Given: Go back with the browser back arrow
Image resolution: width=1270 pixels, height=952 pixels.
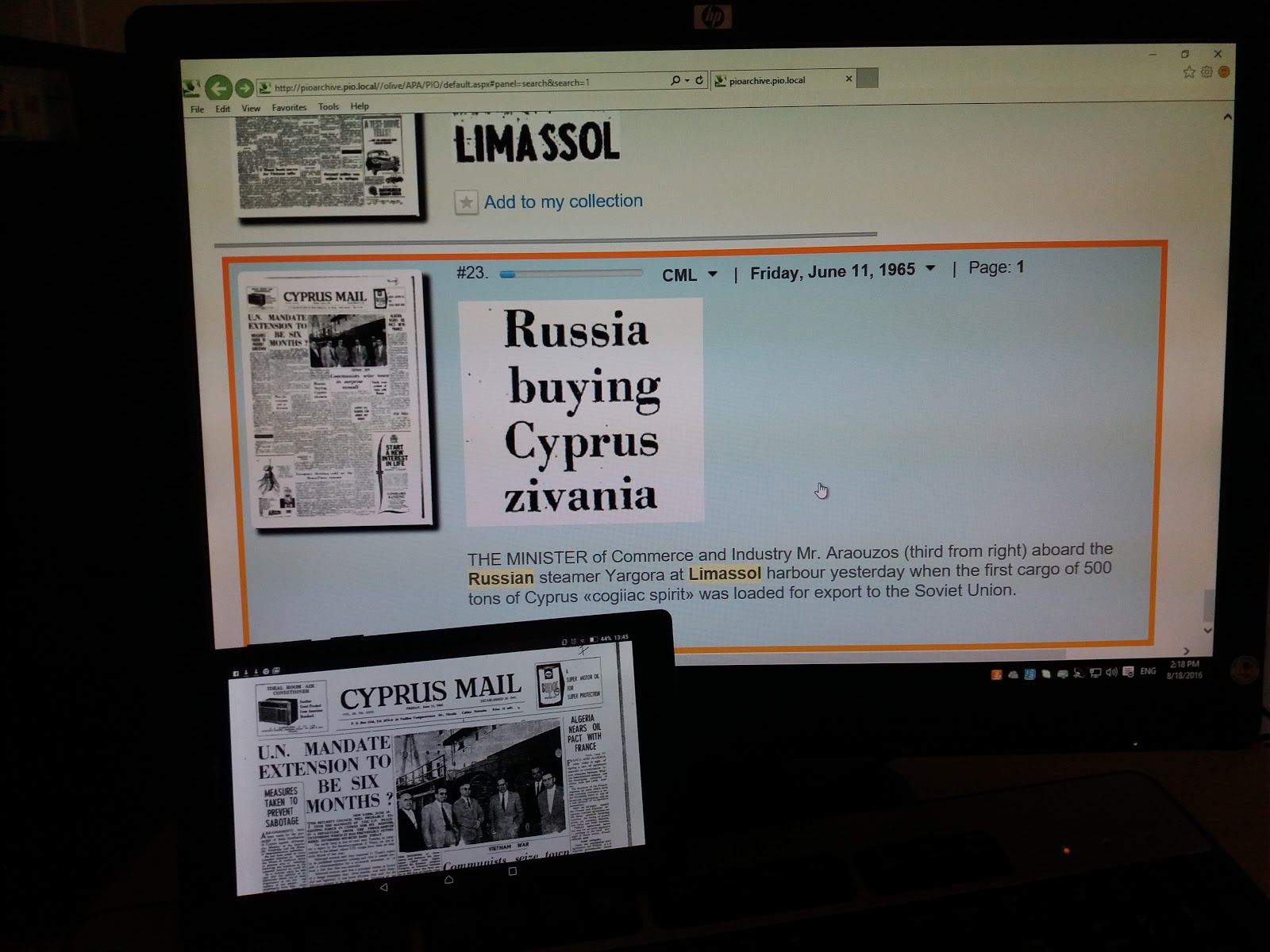Looking at the screenshot, I should click(218, 87).
